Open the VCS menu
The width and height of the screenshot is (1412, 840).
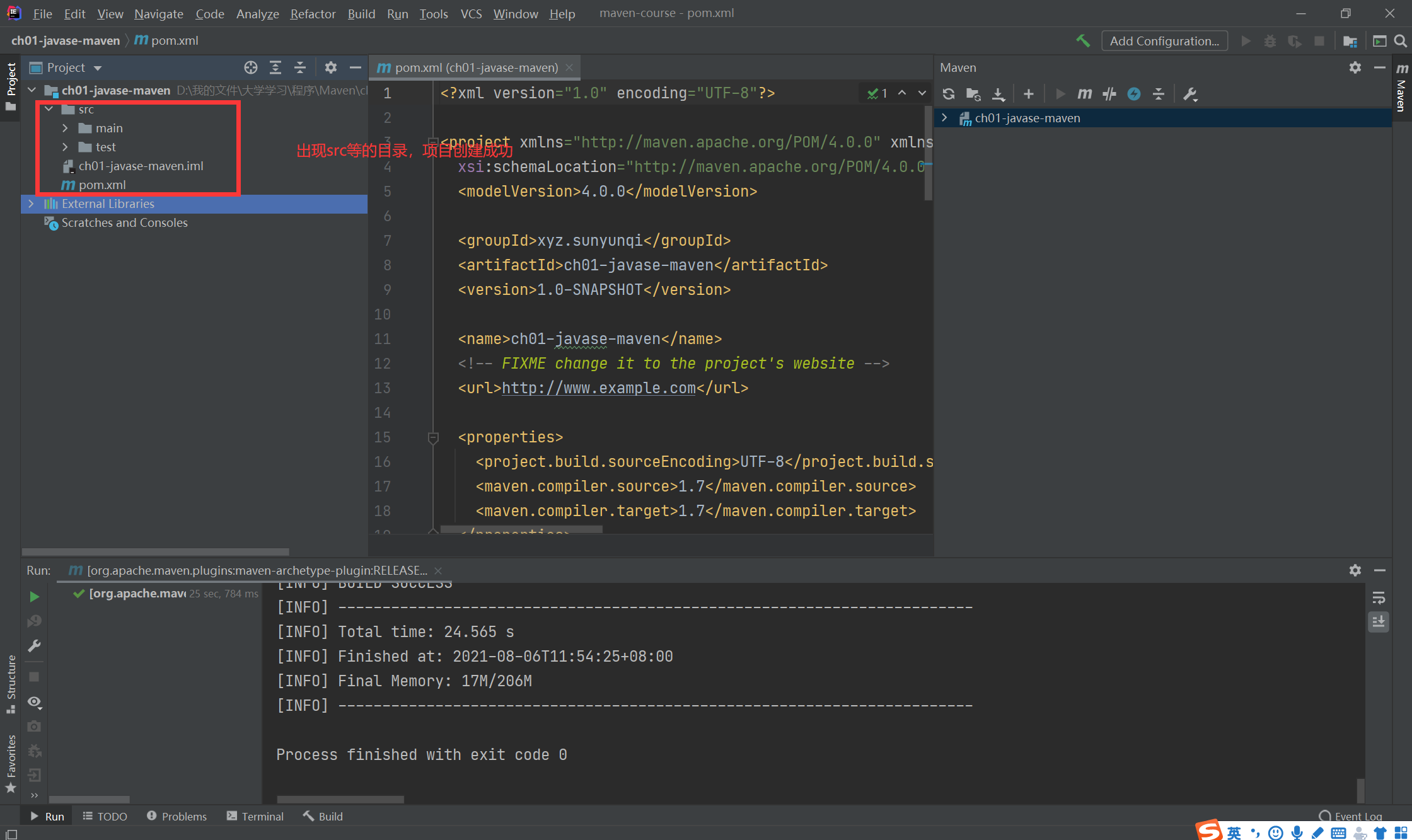pos(471,13)
